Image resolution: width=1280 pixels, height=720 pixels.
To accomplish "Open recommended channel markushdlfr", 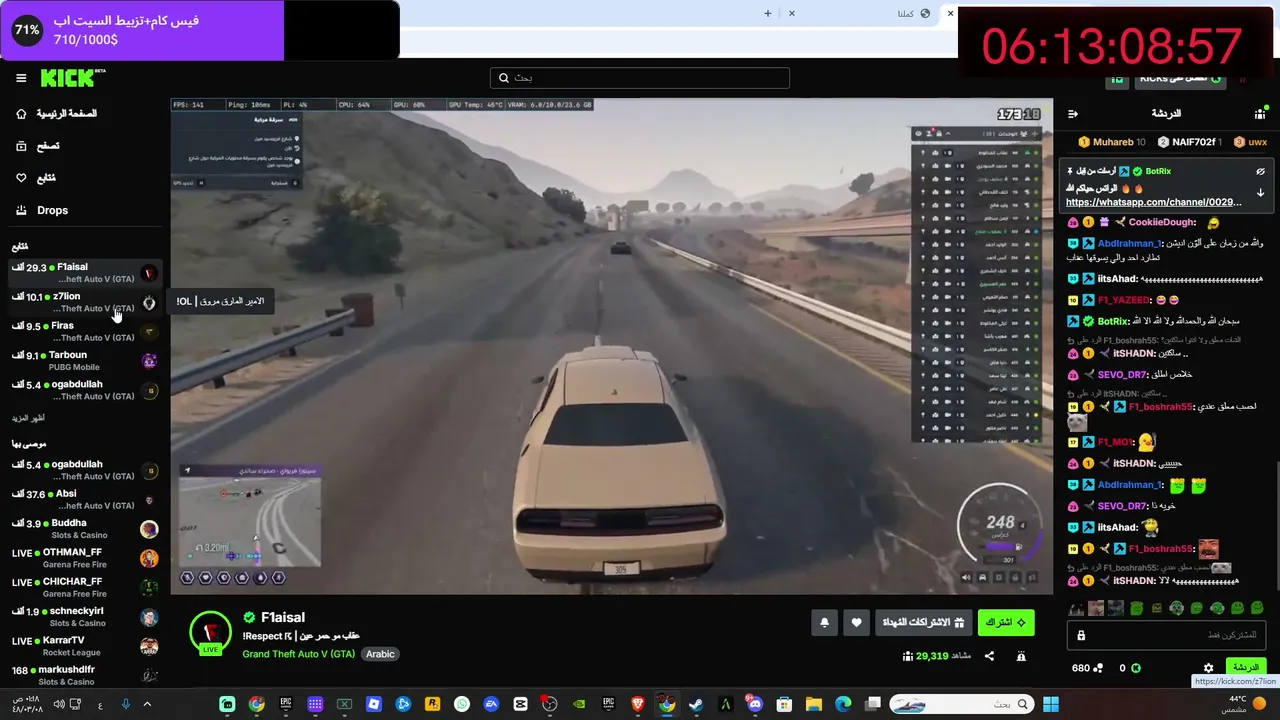I will (84, 675).
